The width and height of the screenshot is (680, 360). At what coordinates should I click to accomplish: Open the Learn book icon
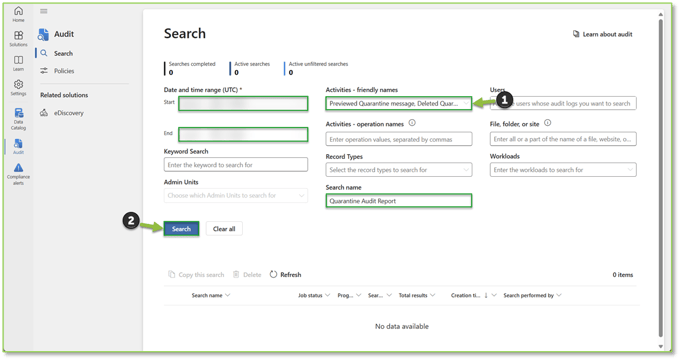[x=18, y=60]
